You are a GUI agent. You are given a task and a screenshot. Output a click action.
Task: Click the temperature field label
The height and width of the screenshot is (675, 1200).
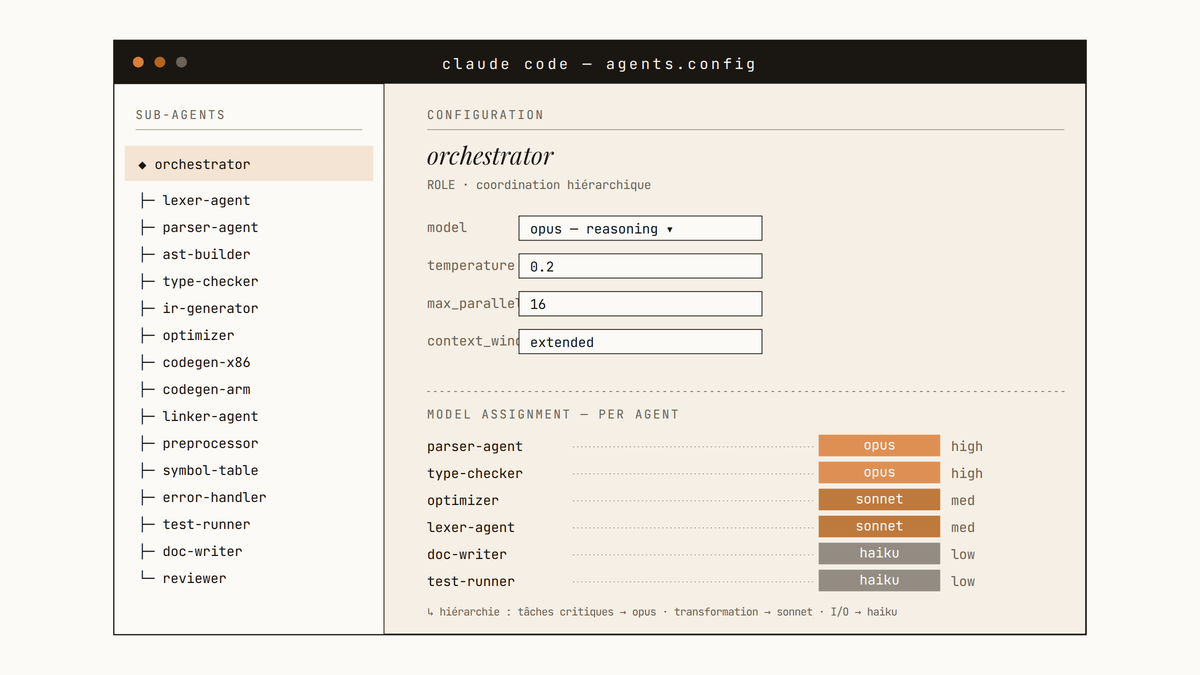click(471, 265)
